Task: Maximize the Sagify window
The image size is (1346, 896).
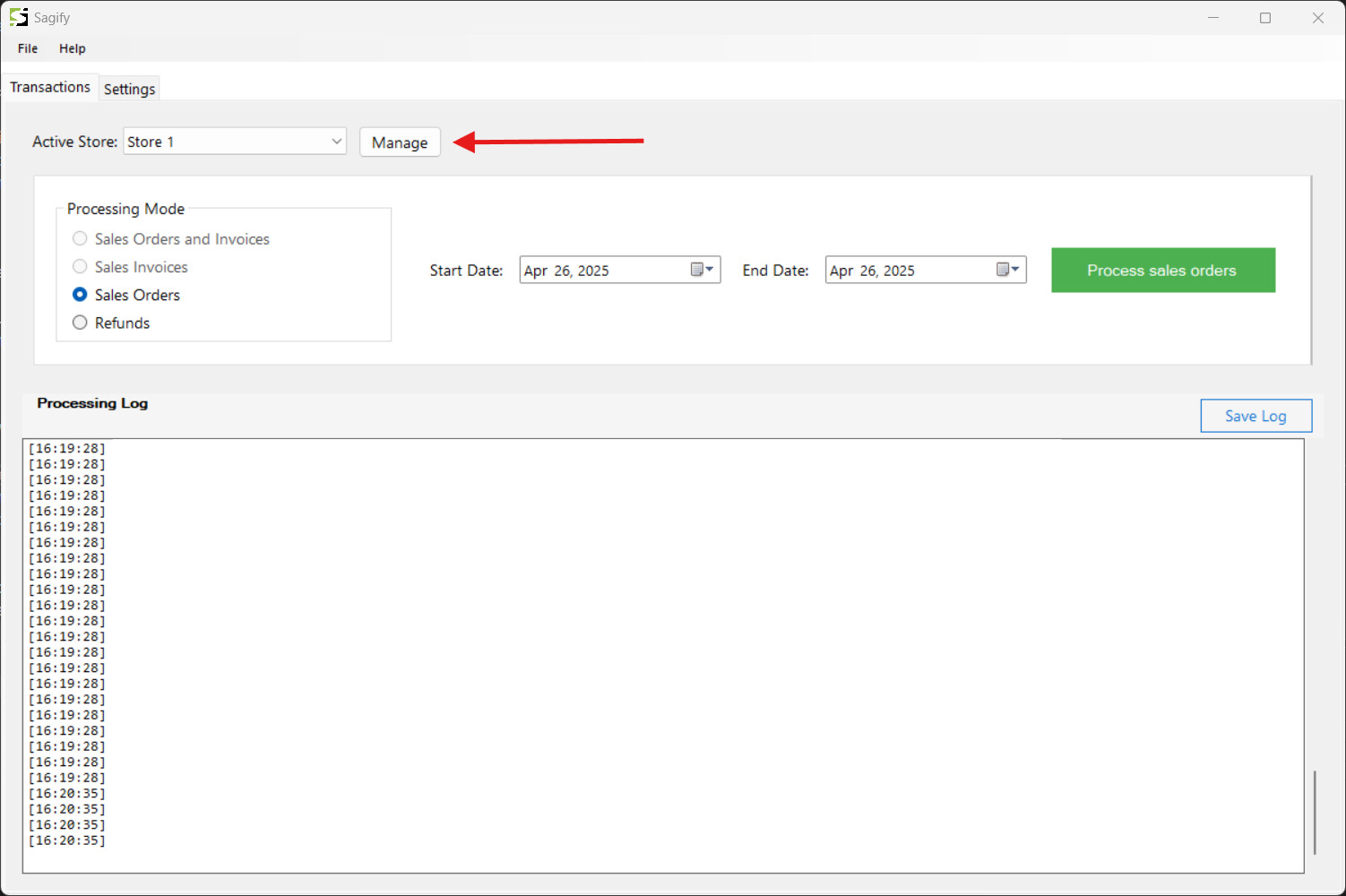Action: pos(1265,18)
